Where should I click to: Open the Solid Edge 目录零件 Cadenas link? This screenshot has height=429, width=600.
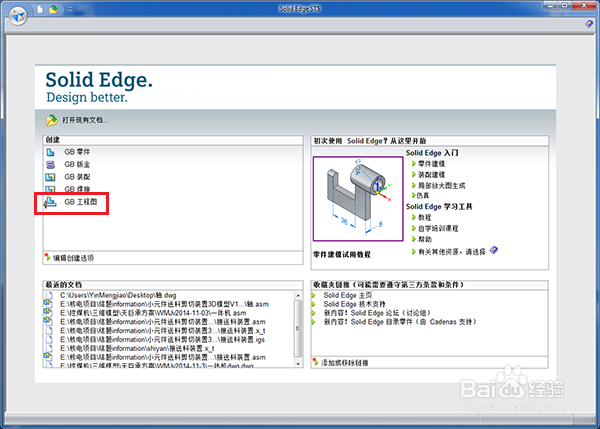pyautogui.click(x=400, y=322)
